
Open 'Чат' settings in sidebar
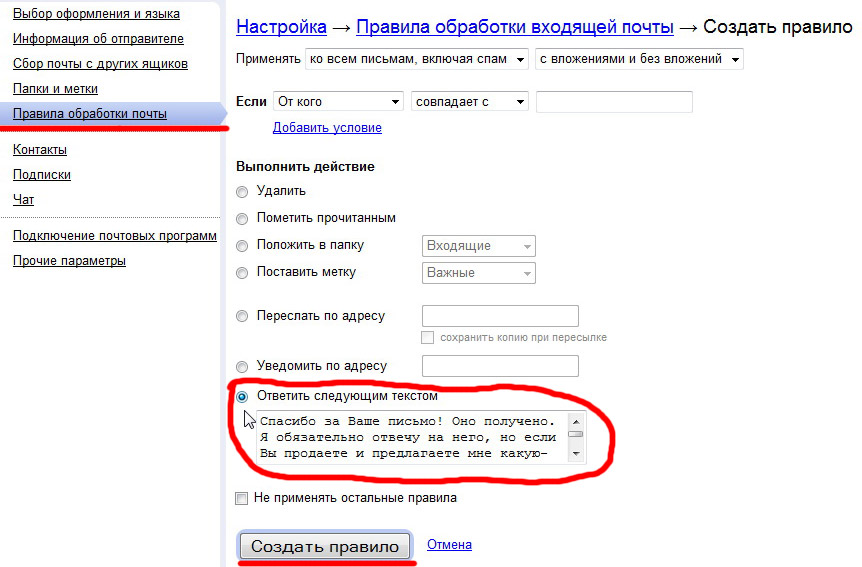(23, 199)
